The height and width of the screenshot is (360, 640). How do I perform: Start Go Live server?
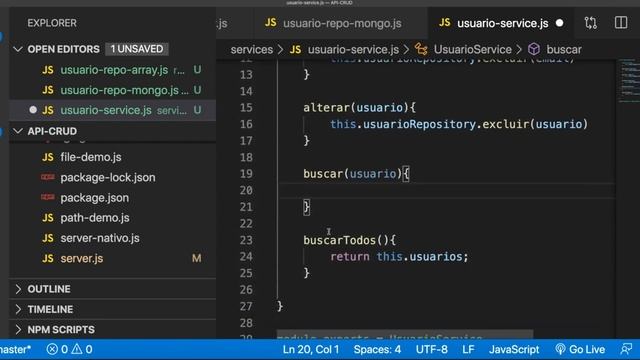[580, 349]
